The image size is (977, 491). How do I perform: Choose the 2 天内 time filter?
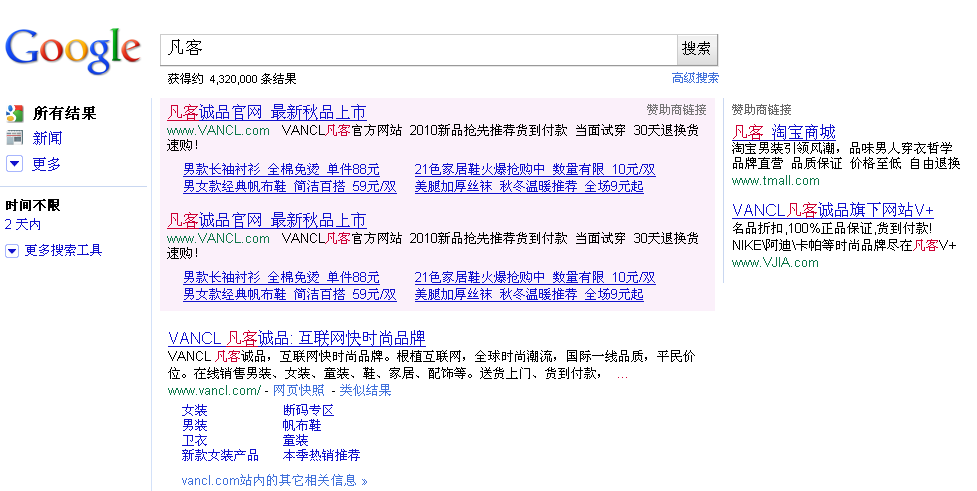22,224
